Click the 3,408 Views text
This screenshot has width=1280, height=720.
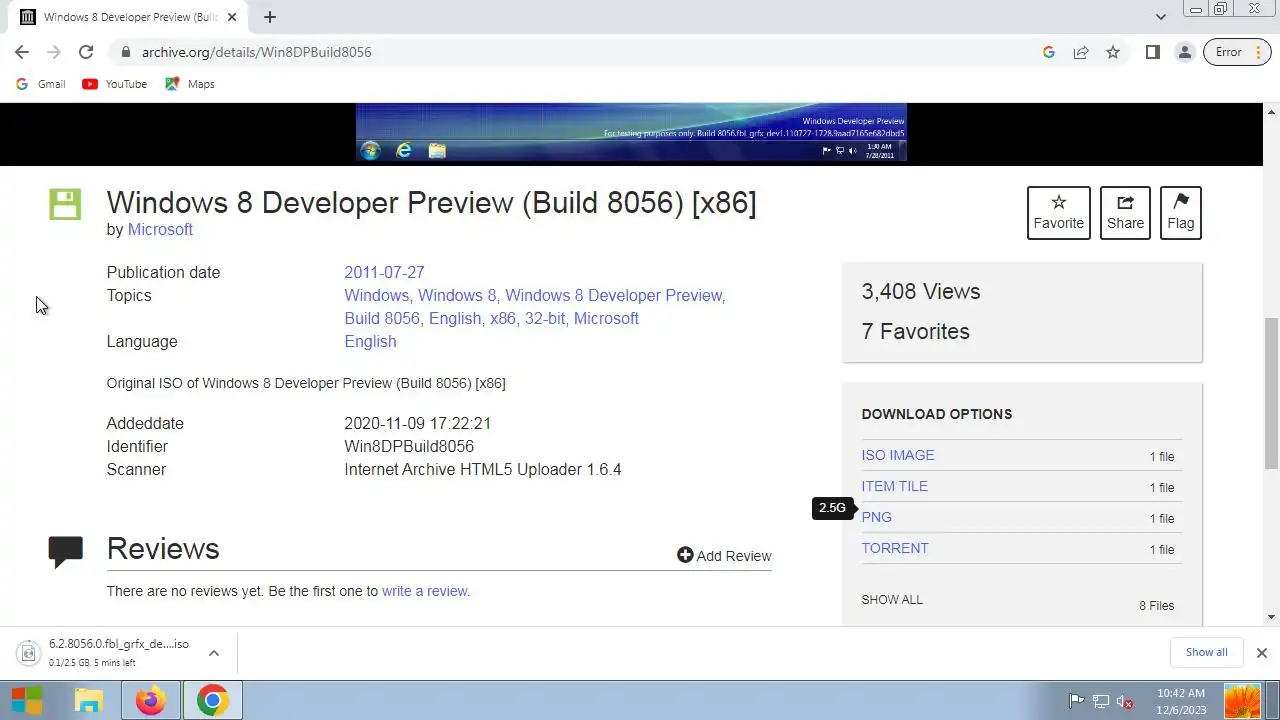click(x=921, y=291)
